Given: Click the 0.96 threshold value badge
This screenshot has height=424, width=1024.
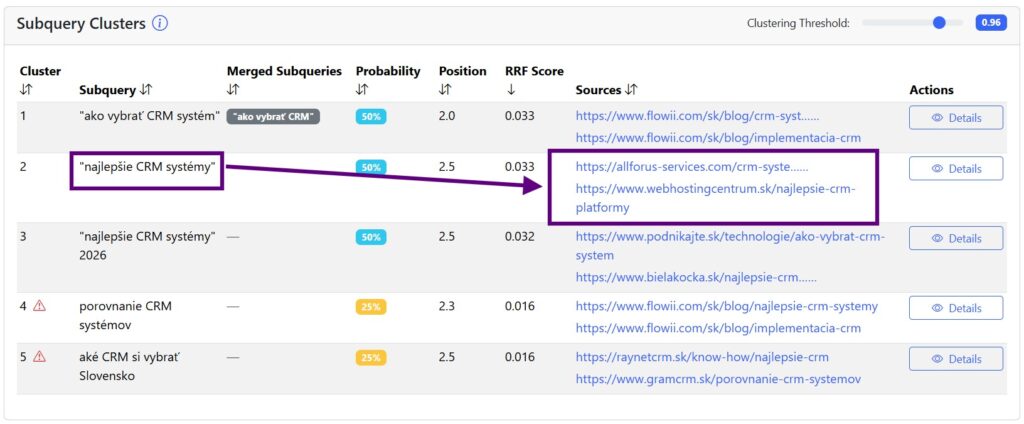Looking at the screenshot, I should pyautogui.click(x=991, y=23).
